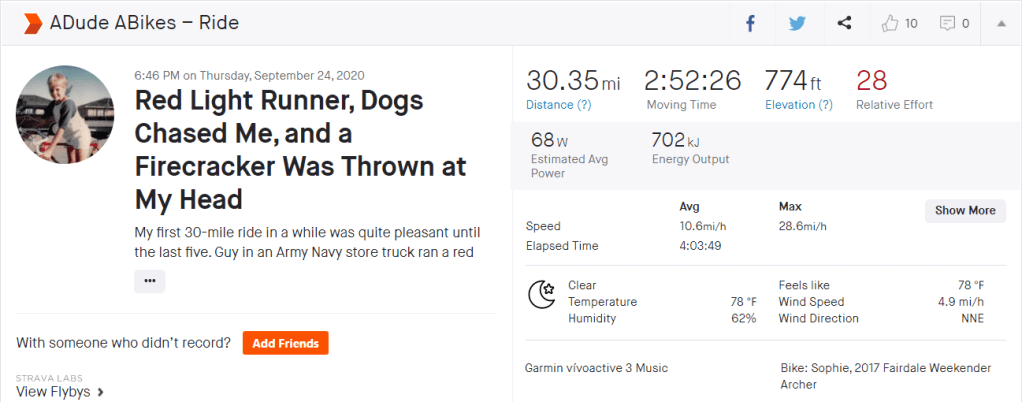Share the ride on Twitter

(797, 23)
